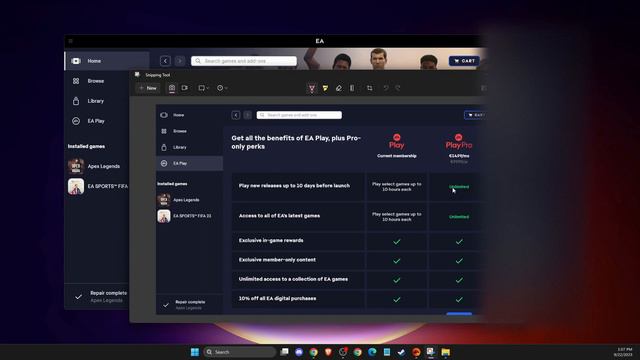Open the taskbar clock and date
The height and width of the screenshot is (360, 640).
624,352
